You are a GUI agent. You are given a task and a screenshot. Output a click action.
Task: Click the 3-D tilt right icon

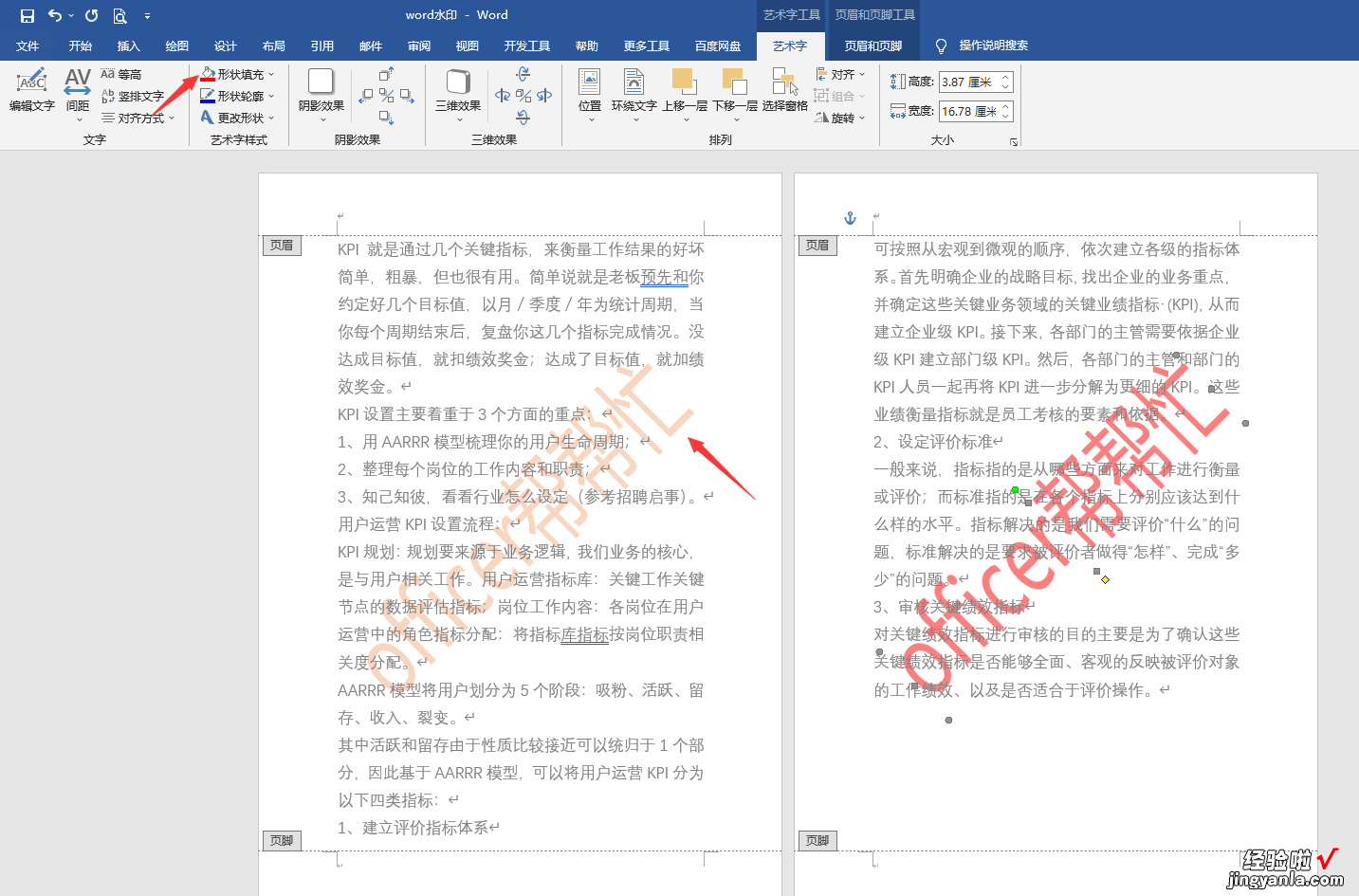[544, 96]
